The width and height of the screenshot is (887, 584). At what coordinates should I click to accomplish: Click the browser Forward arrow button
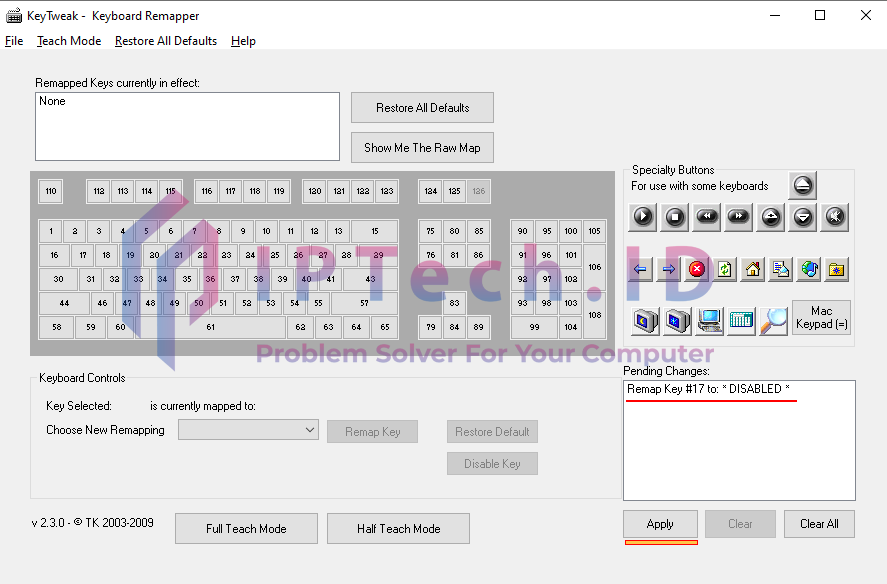669,269
